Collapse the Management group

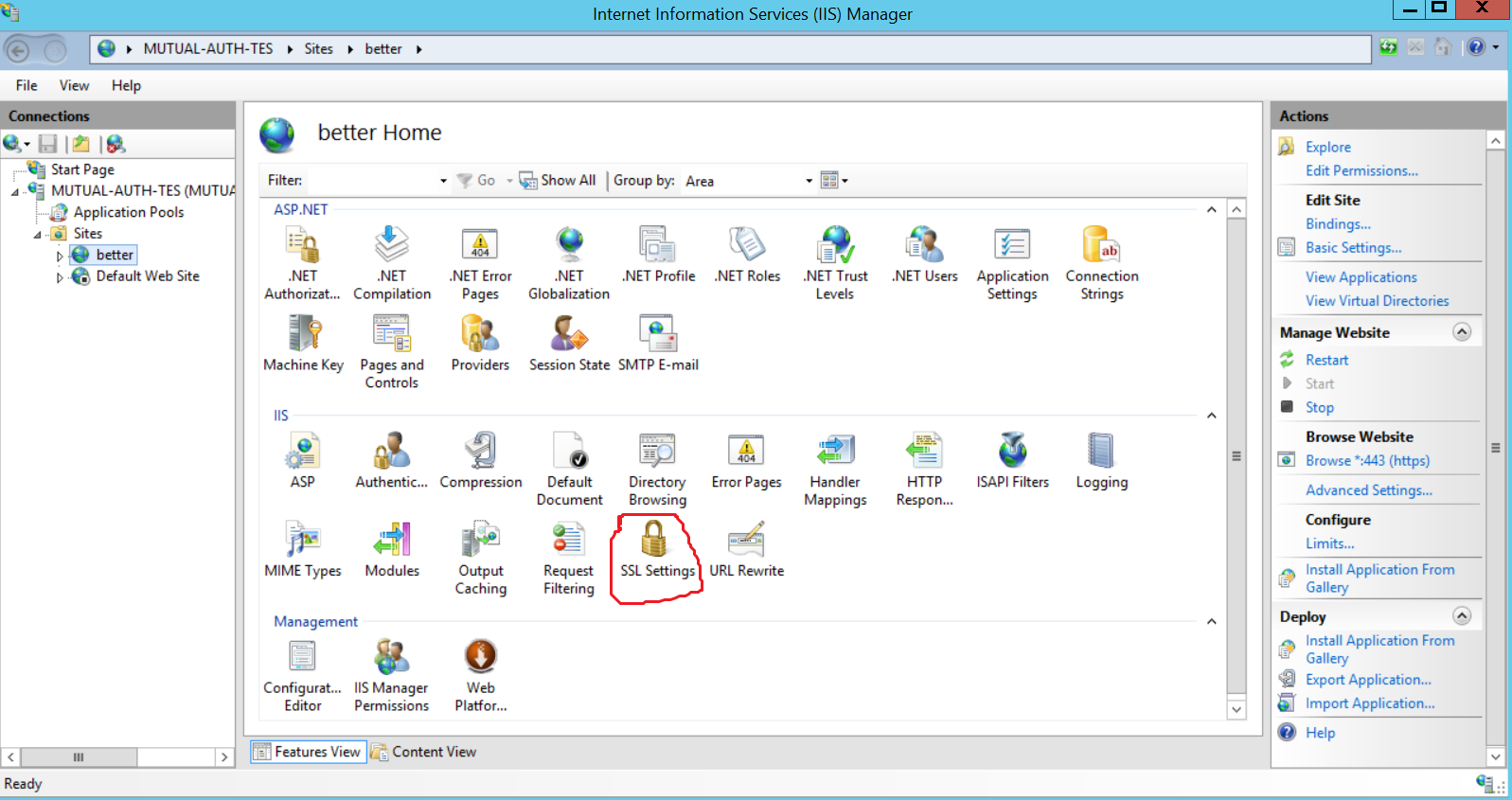click(1212, 622)
